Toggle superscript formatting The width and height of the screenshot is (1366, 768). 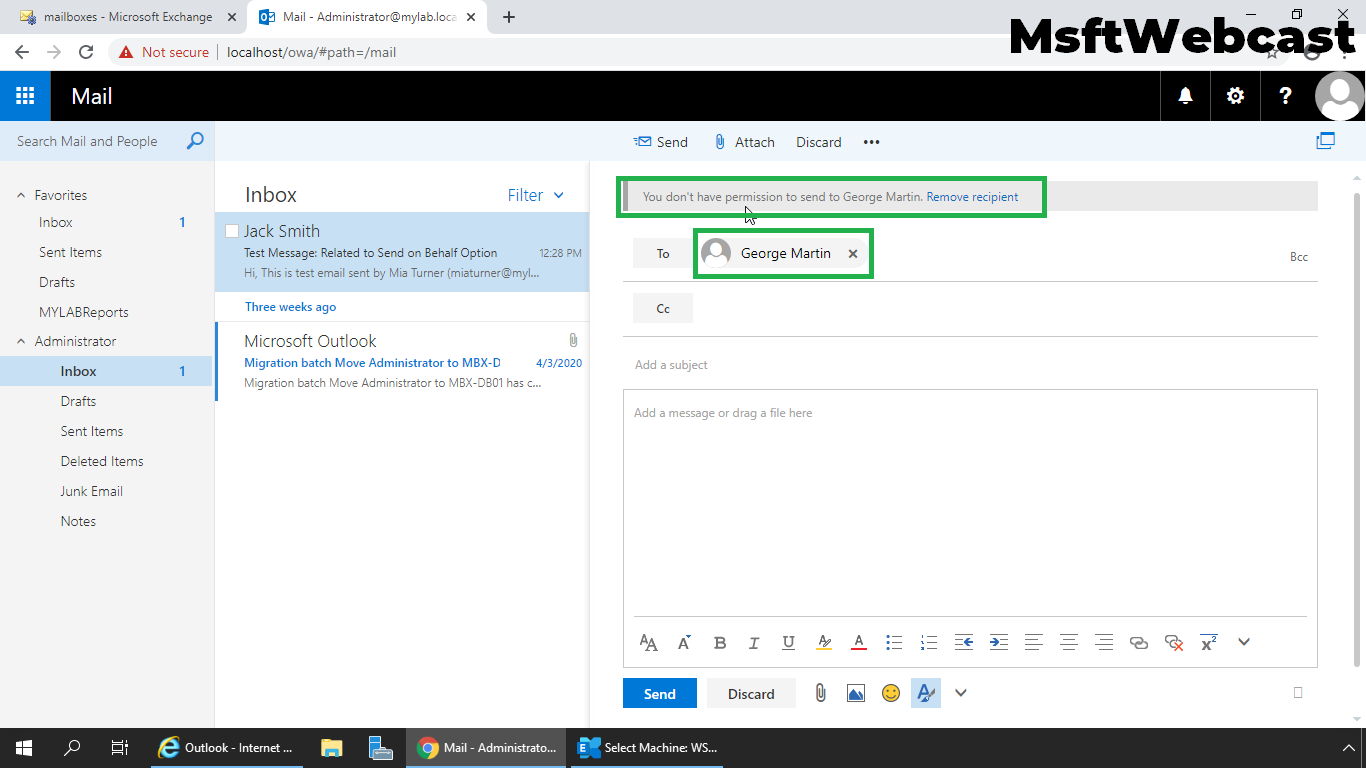[1208, 643]
